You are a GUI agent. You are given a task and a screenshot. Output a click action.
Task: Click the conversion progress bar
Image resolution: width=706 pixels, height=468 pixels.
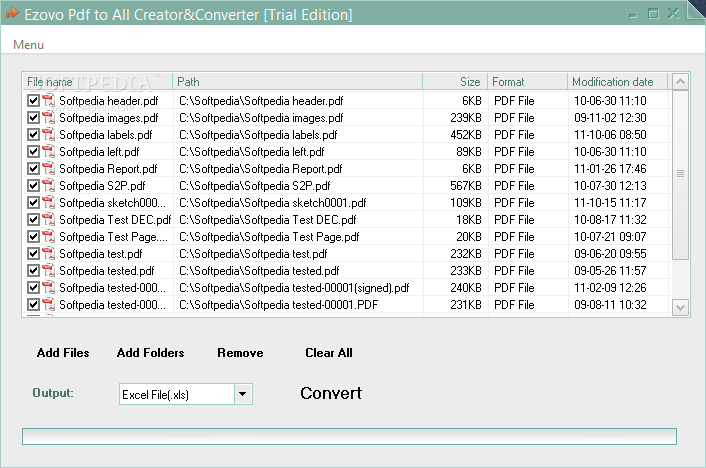pos(349,436)
